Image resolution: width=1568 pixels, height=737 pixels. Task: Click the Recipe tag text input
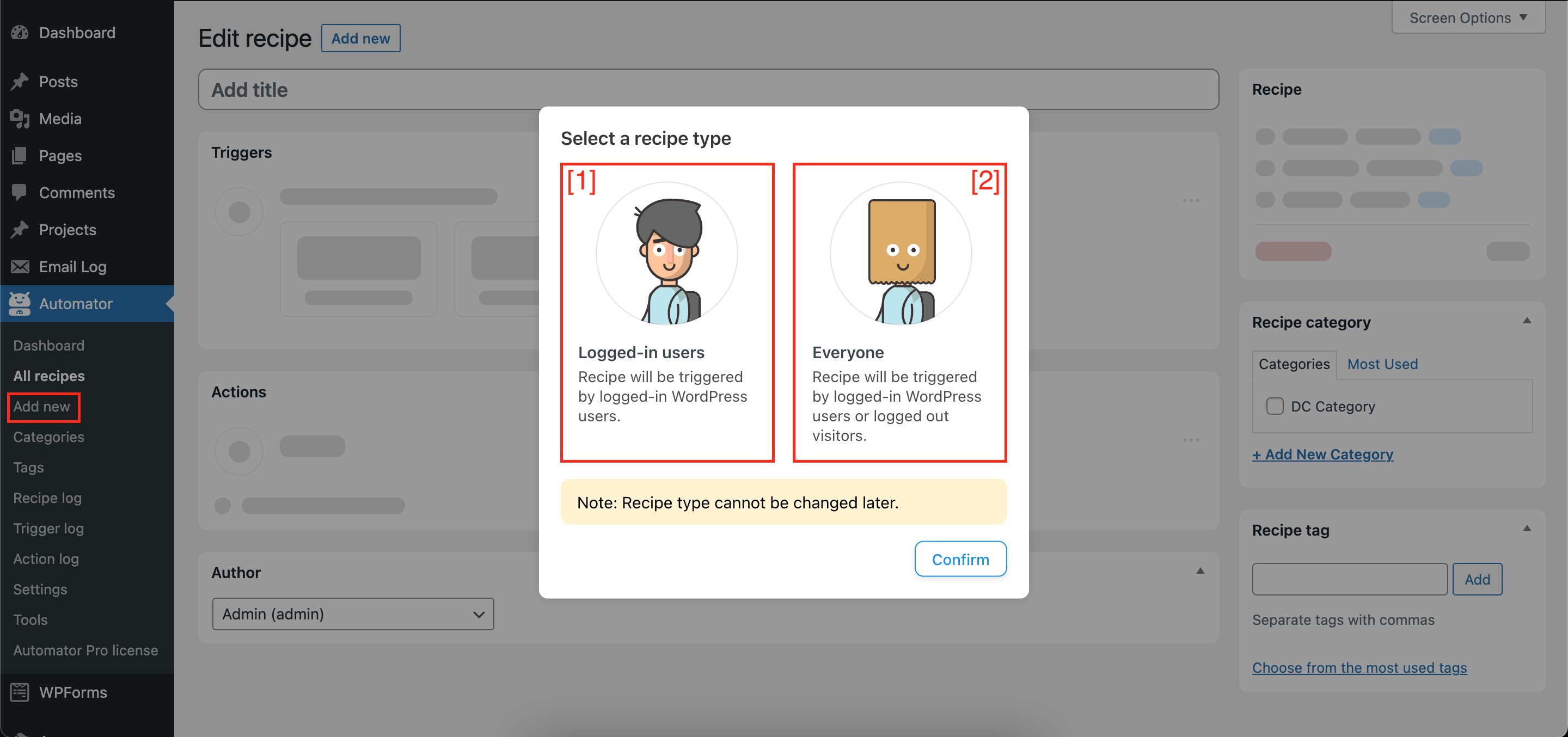click(x=1350, y=579)
